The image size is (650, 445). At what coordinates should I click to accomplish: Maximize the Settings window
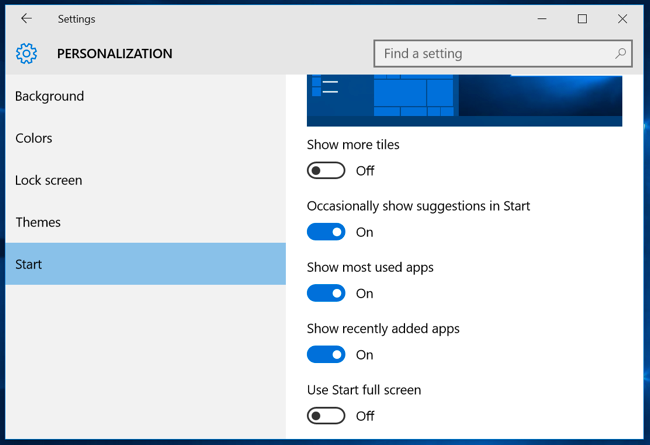(582, 19)
